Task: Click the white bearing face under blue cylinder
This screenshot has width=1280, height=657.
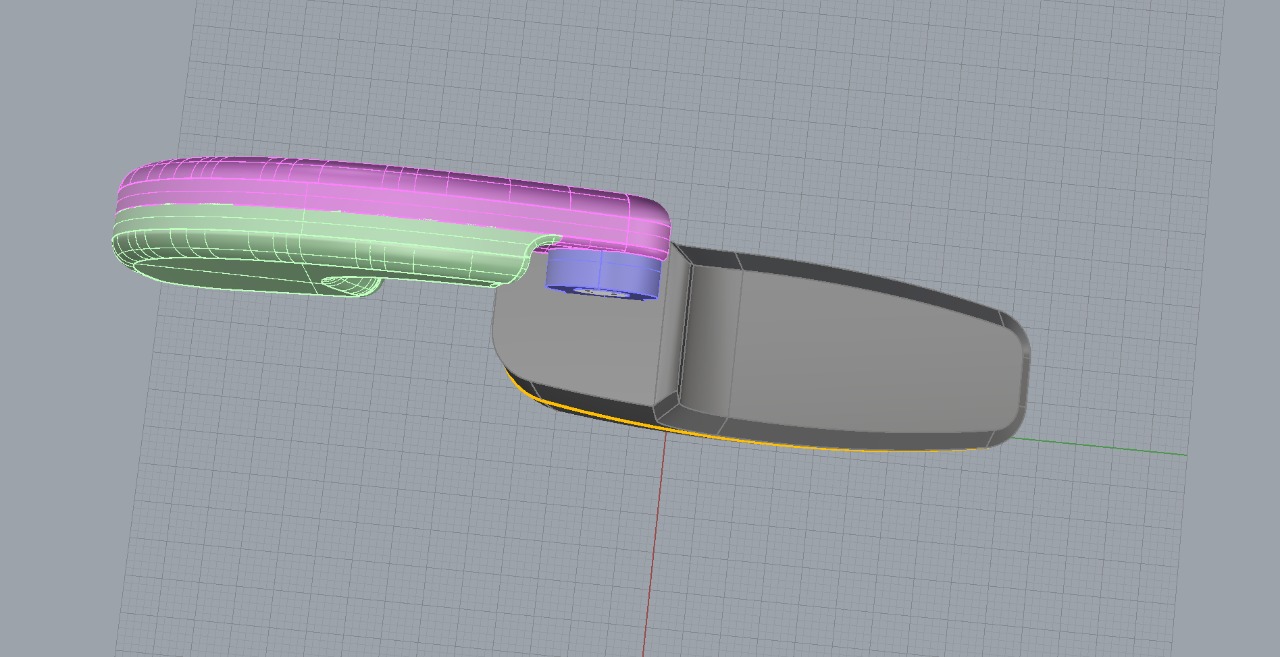Action: (602, 293)
